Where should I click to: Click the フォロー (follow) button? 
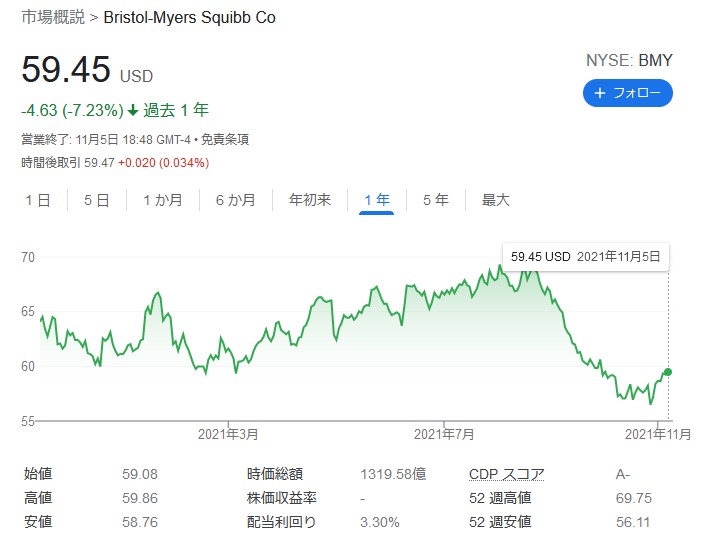click(628, 93)
